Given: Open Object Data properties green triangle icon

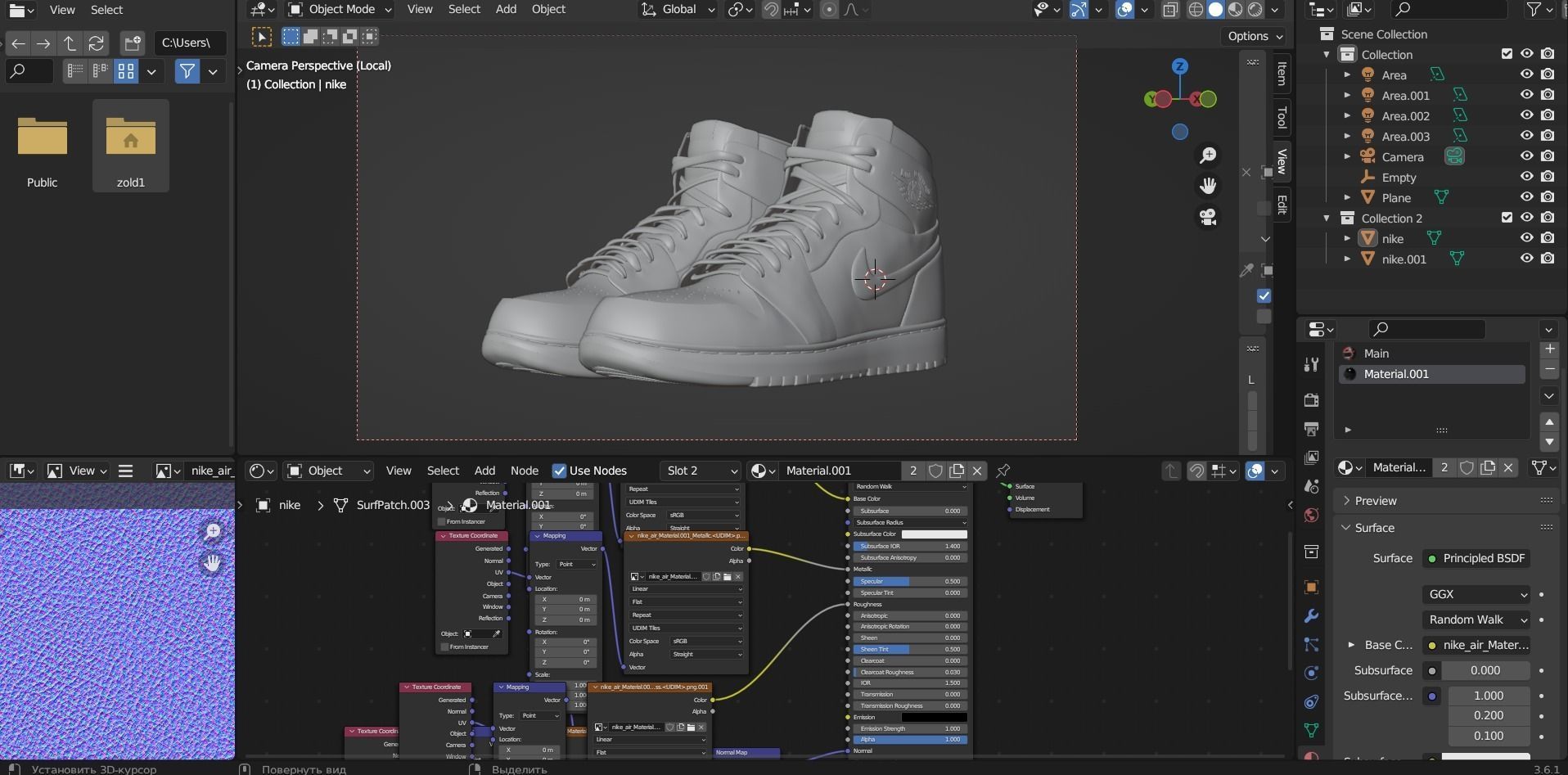Looking at the screenshot, I should tap(1311, 729).
